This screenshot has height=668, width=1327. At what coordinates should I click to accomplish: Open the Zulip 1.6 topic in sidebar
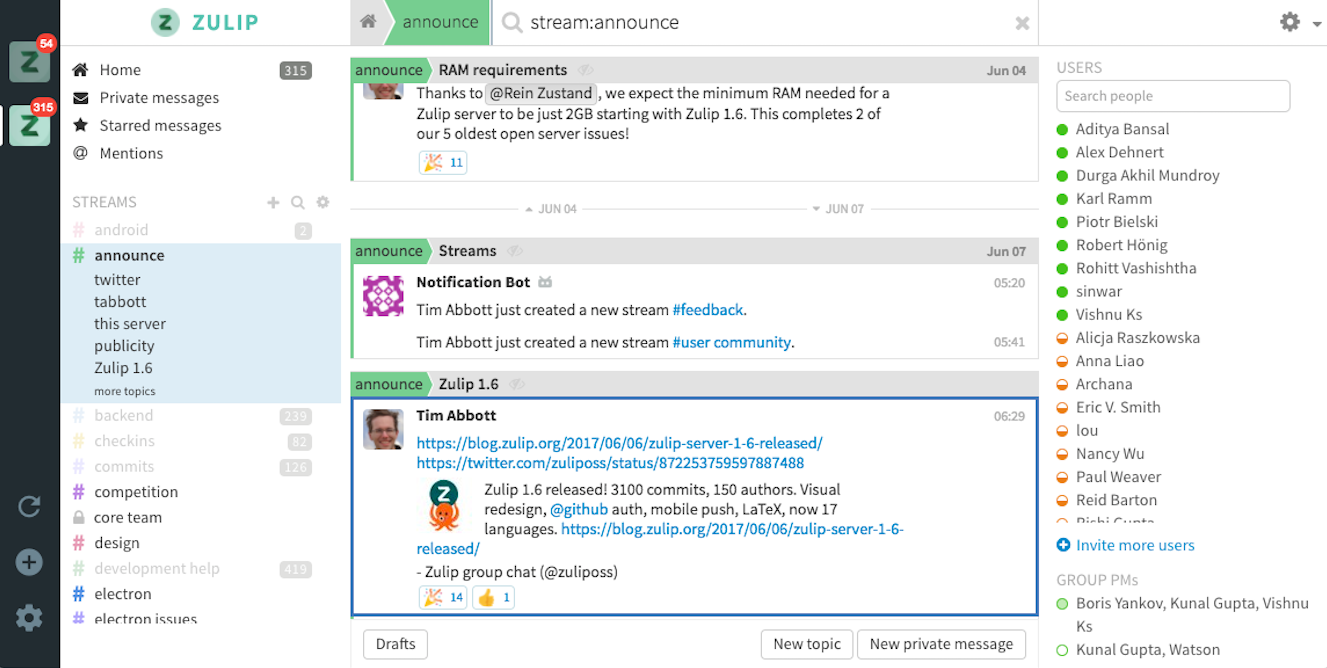tap(123, 368)
